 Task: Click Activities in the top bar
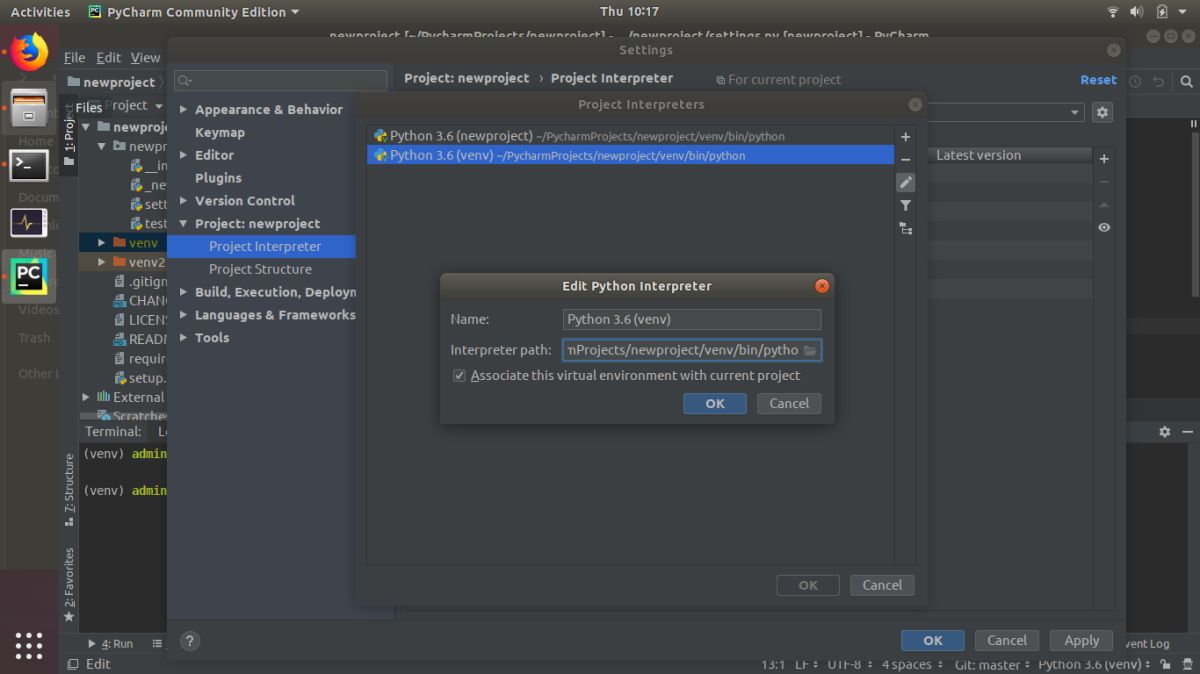click(40, 12)
